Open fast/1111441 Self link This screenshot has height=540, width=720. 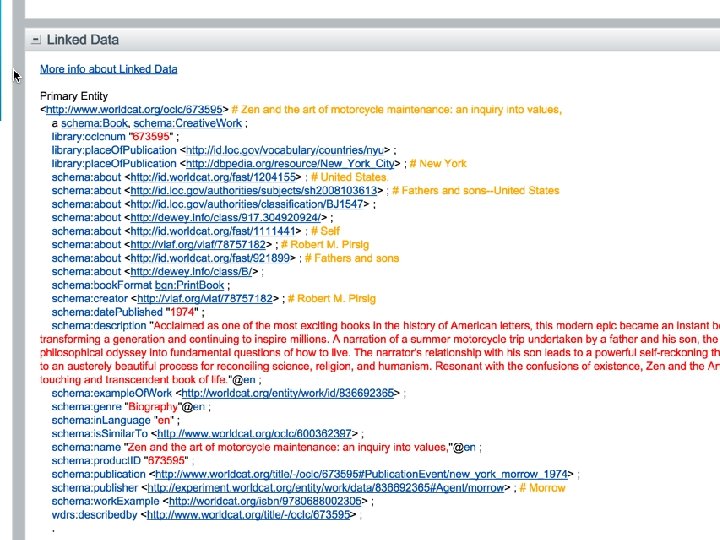(x=213, y=231)
